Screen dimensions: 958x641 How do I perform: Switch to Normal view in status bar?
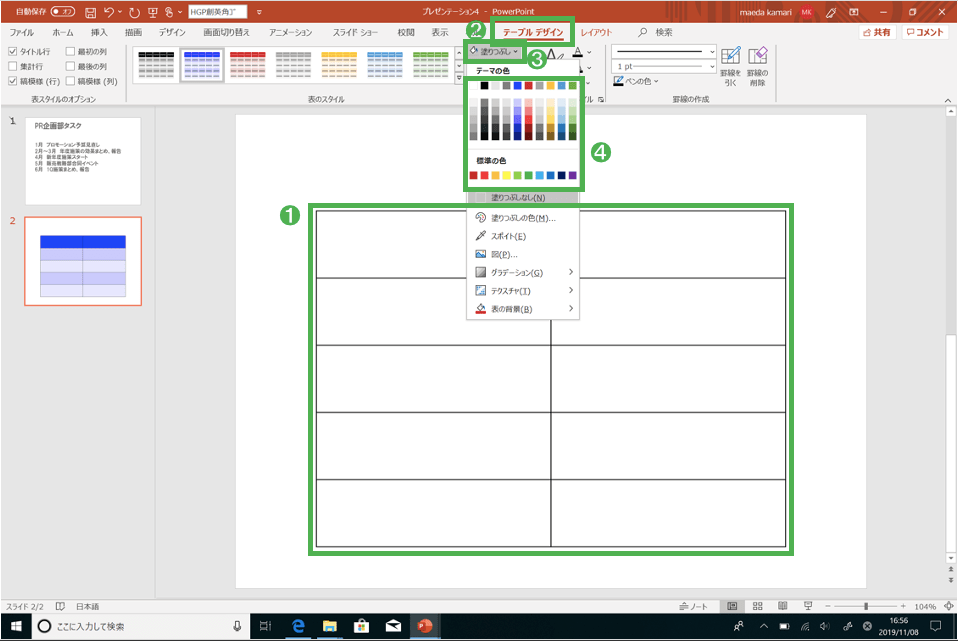tap(732, 606)
